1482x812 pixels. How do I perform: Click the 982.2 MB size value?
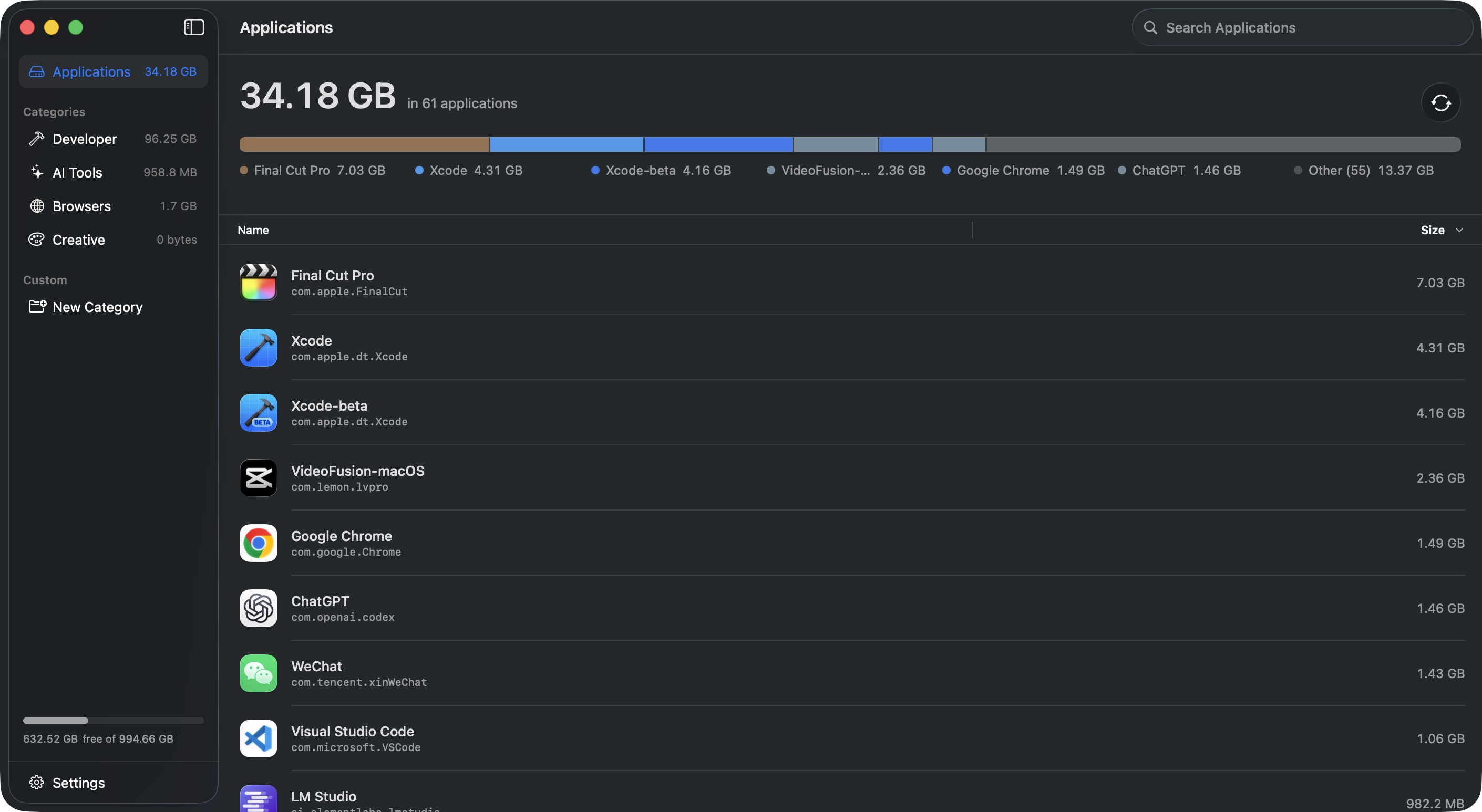tap(1435, 804)
